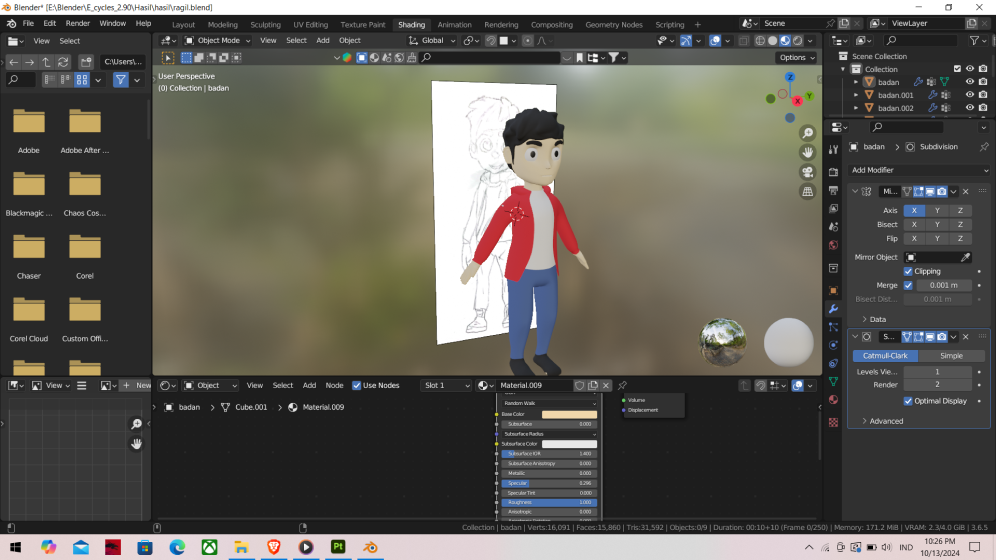This screenshot has height=560, width=996.
Task: Open Windows Start menu
Action: click(15, 547)
